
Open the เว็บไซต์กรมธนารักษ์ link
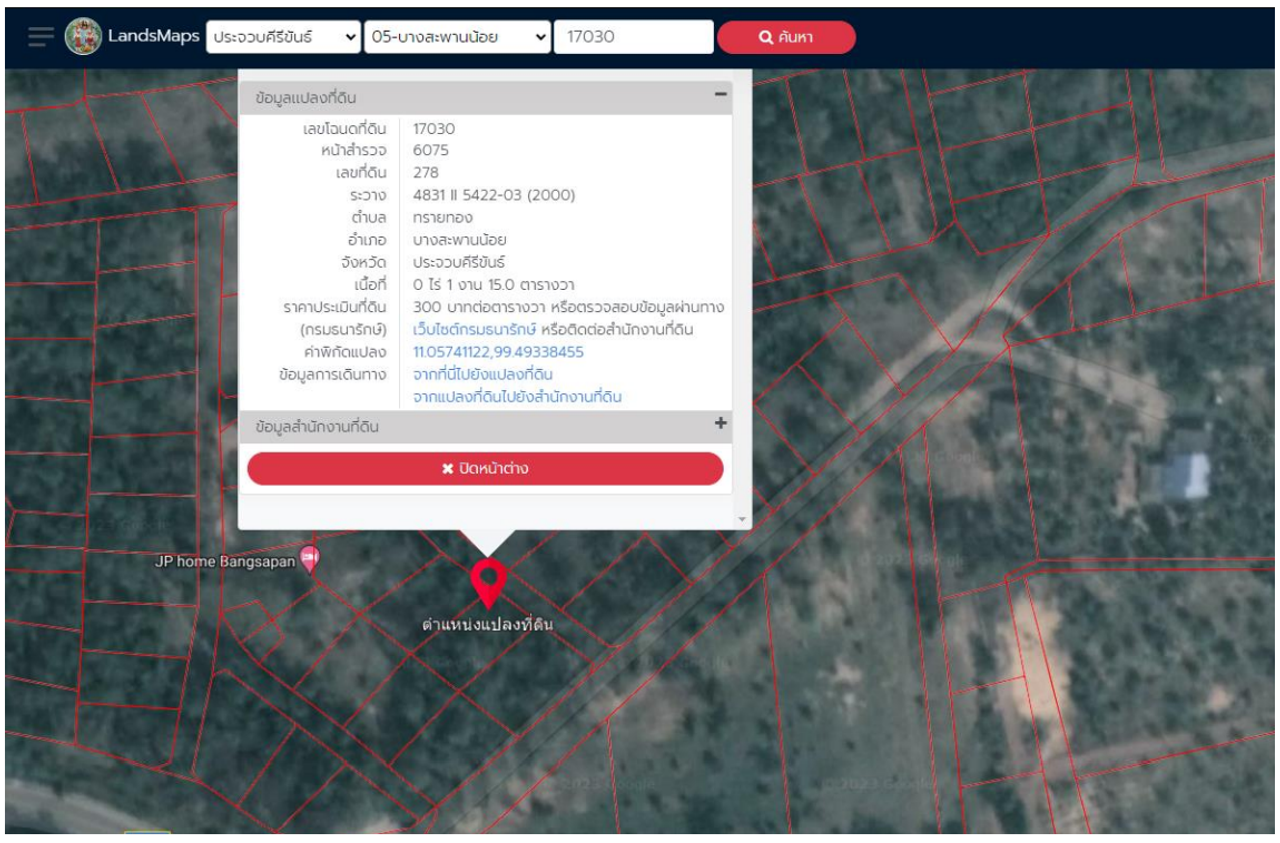tap(475, 330)
